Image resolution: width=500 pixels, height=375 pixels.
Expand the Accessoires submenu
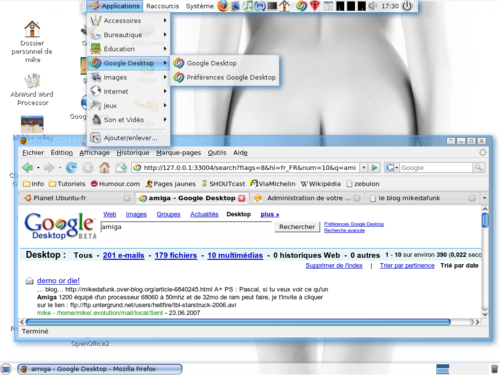(129, 21)
